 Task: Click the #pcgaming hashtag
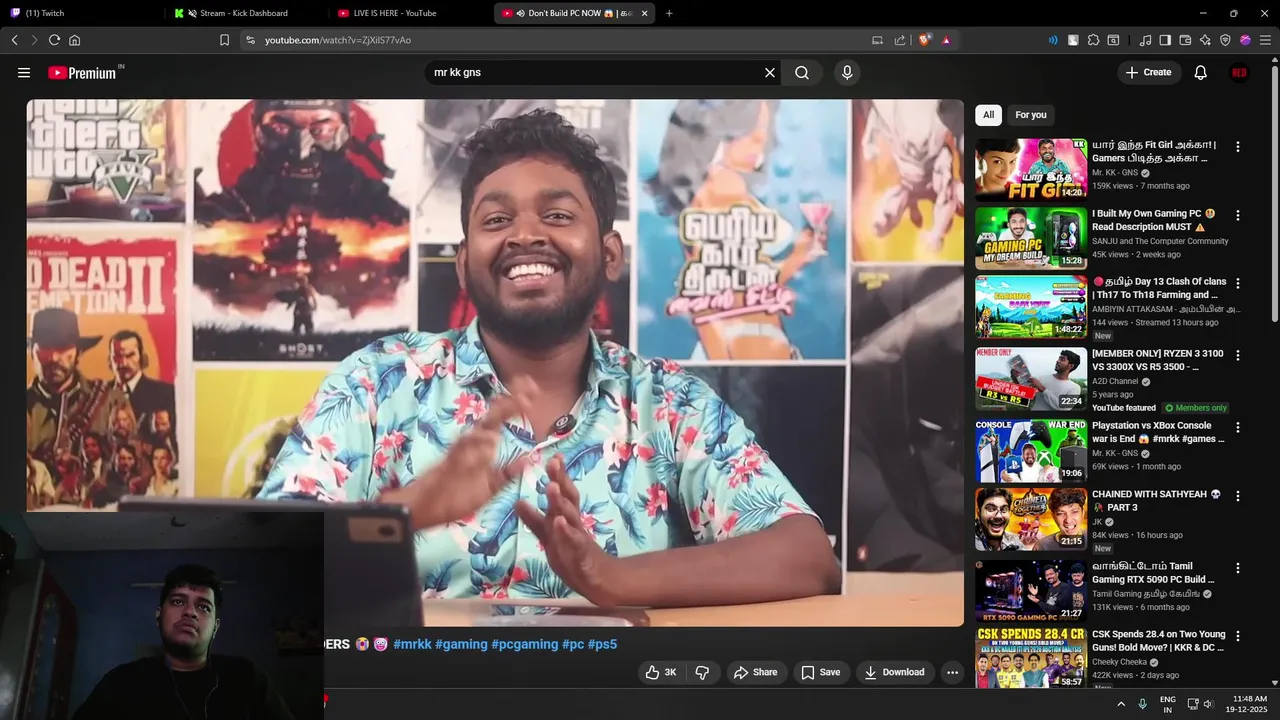coord(524,645)
